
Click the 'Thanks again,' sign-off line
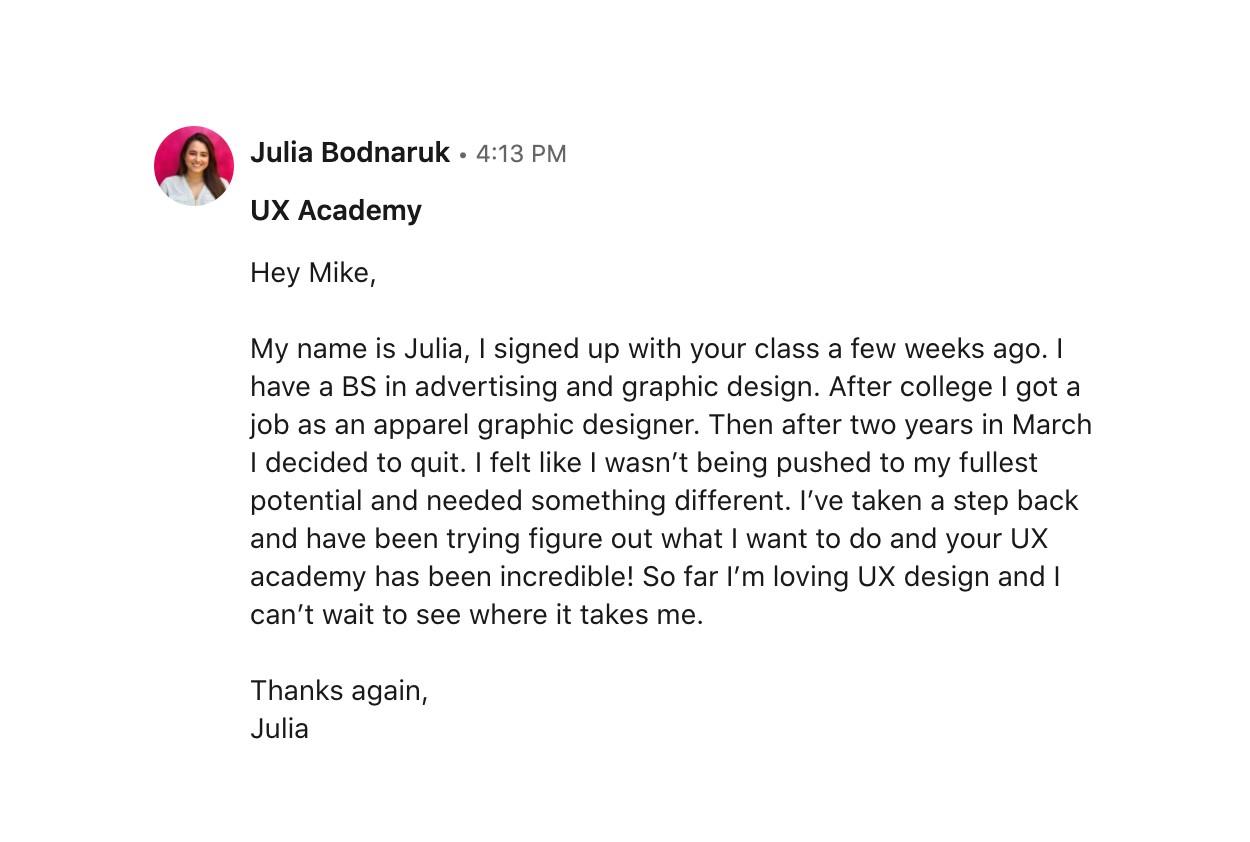[x=339, y=692]
